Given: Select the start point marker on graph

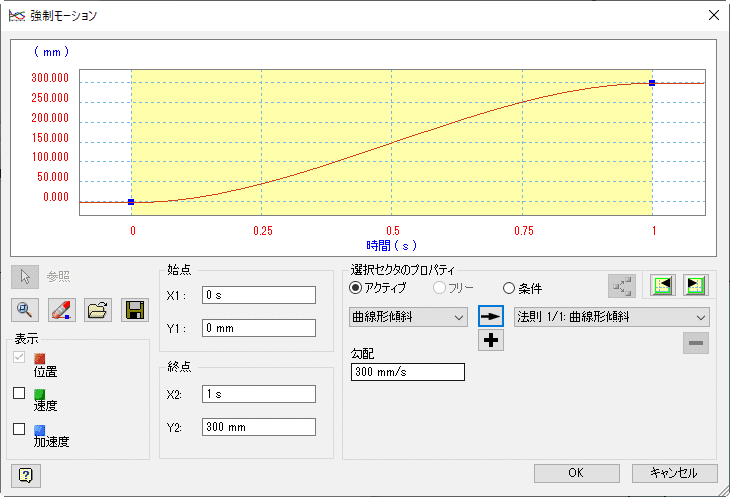Looking at the screenshot, I should tap(131, 202).
